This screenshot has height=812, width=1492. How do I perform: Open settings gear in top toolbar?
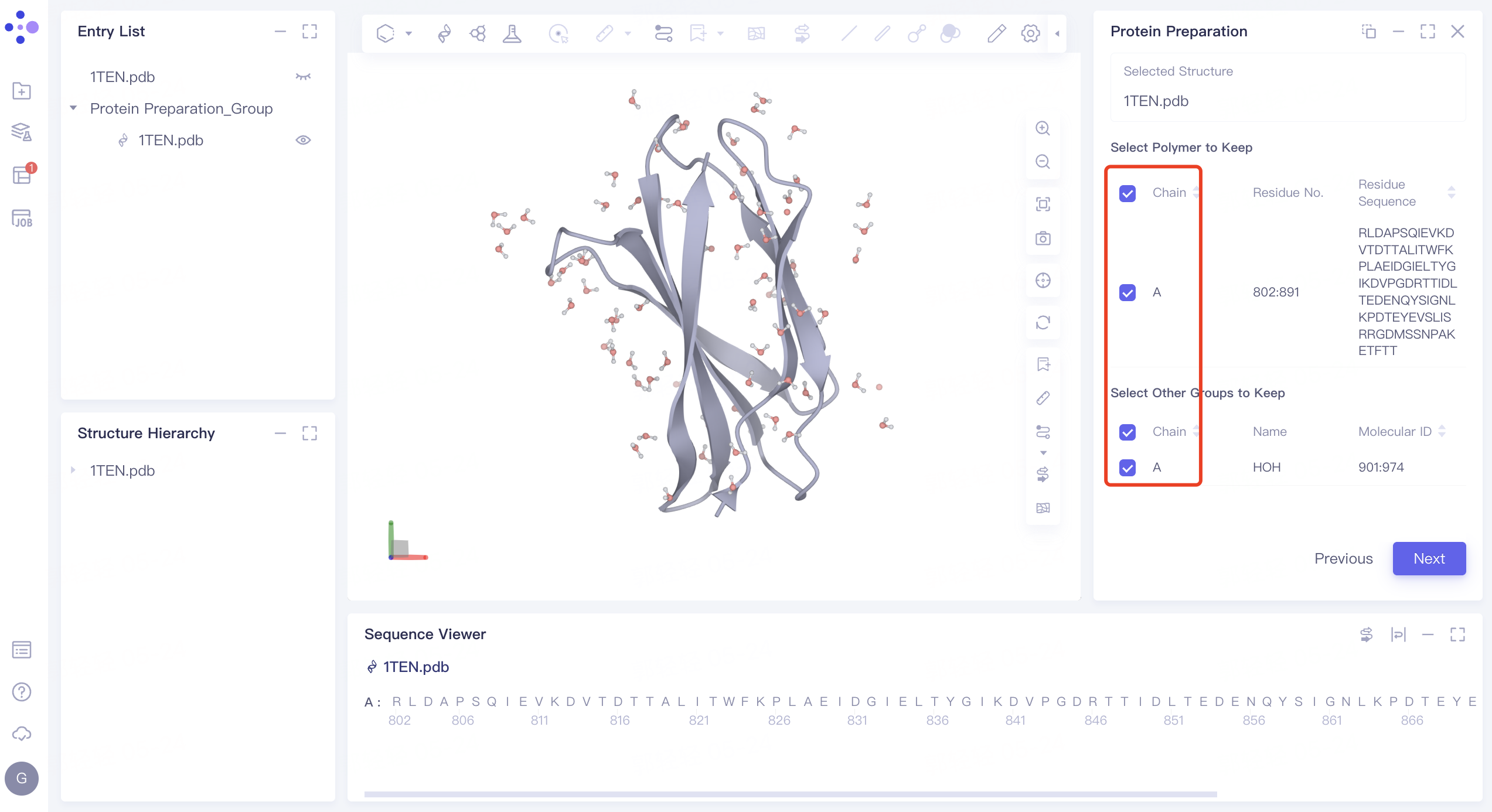pos(1030,33)
